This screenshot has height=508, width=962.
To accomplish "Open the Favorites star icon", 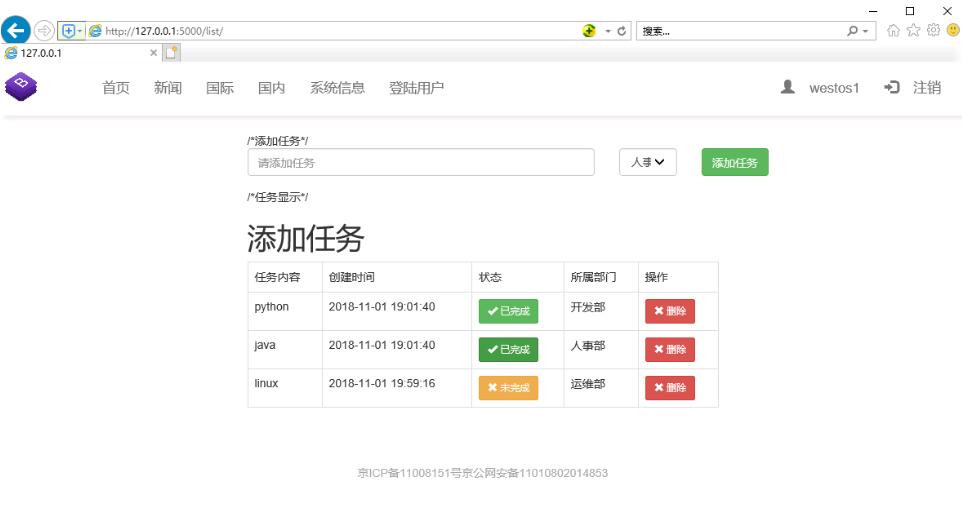I will pyautogui.click(x=914, y=30).
